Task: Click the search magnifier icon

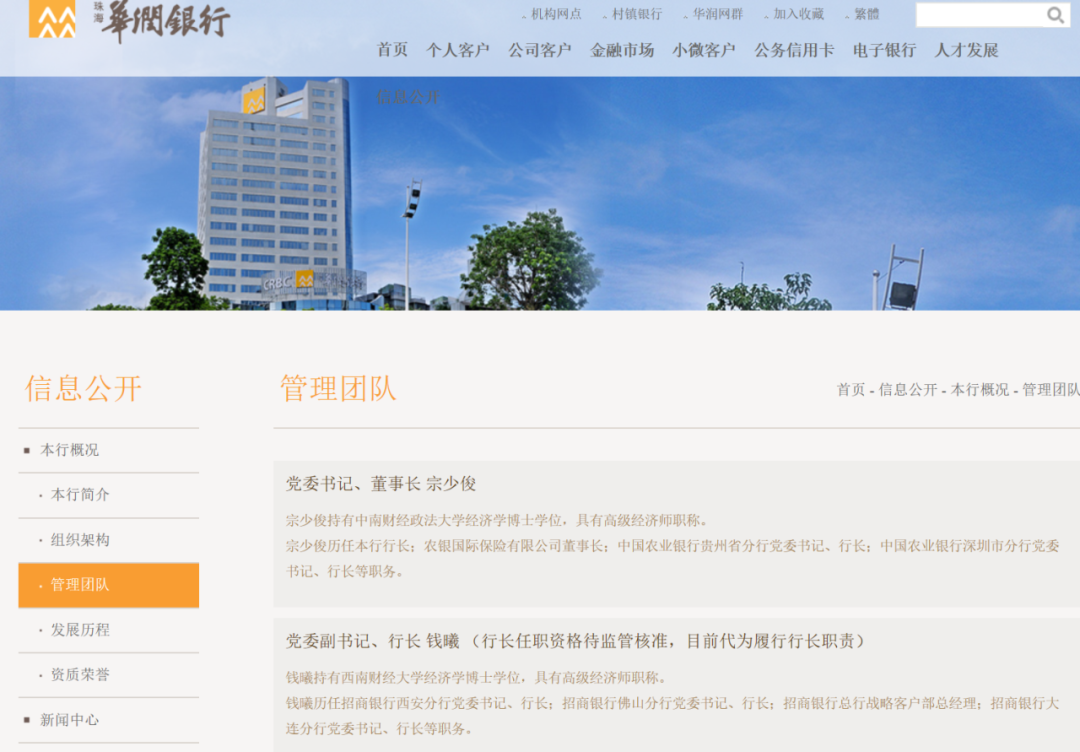Action: pos(1054,15)
